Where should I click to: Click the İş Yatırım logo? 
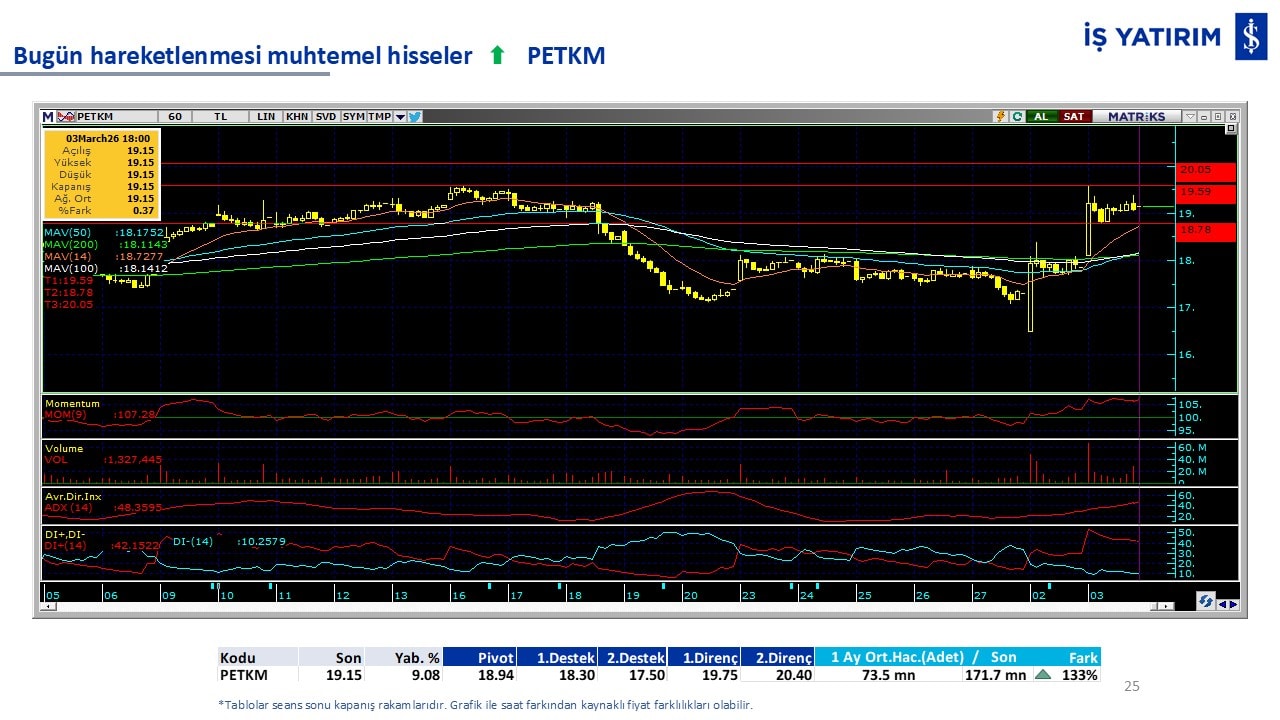(1250, 37)
